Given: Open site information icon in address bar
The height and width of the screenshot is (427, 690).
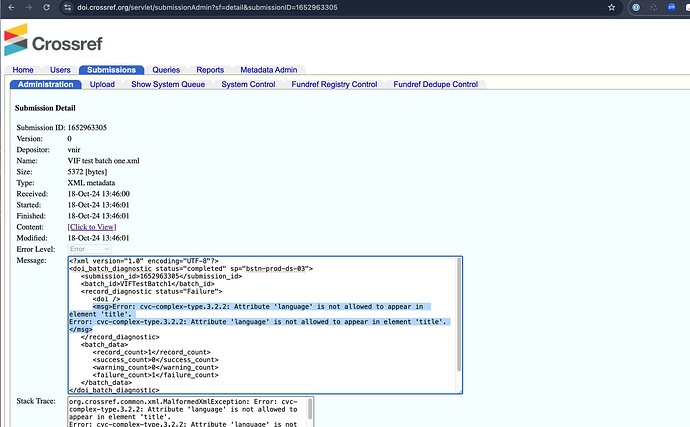Looking at the screenshot, I should (67, 7).
